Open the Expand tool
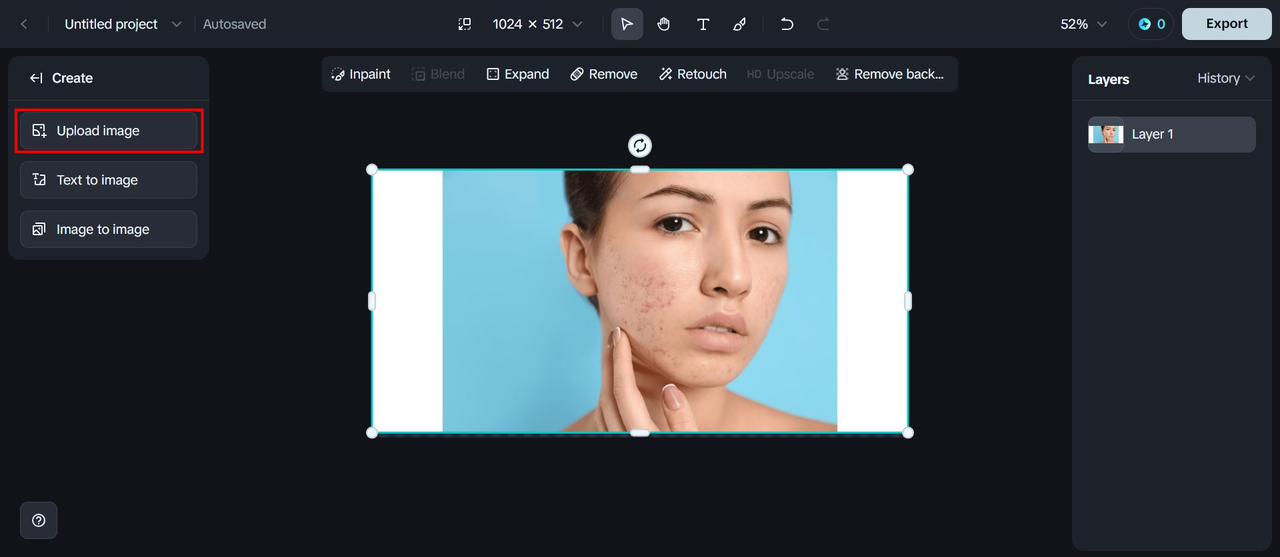The image size is (1280, 557). point(518,74)
